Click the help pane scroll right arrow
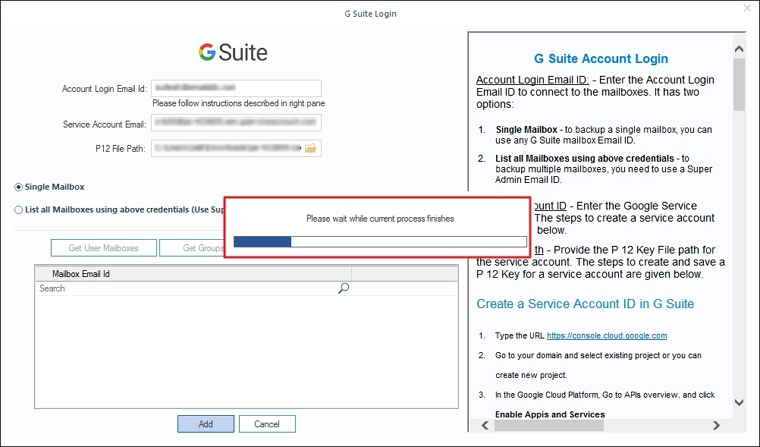Screen dimensions: 760x447 pos(716,425)
